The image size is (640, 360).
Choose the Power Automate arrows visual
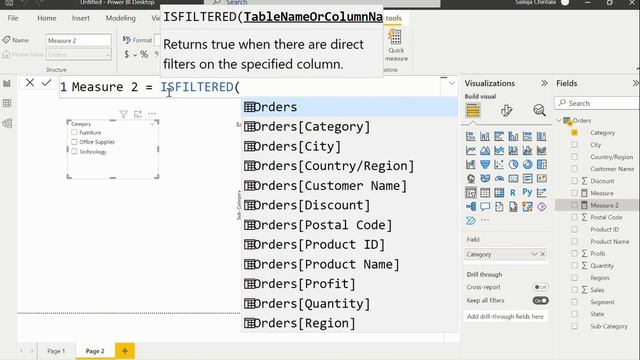[x=471, y=221]
